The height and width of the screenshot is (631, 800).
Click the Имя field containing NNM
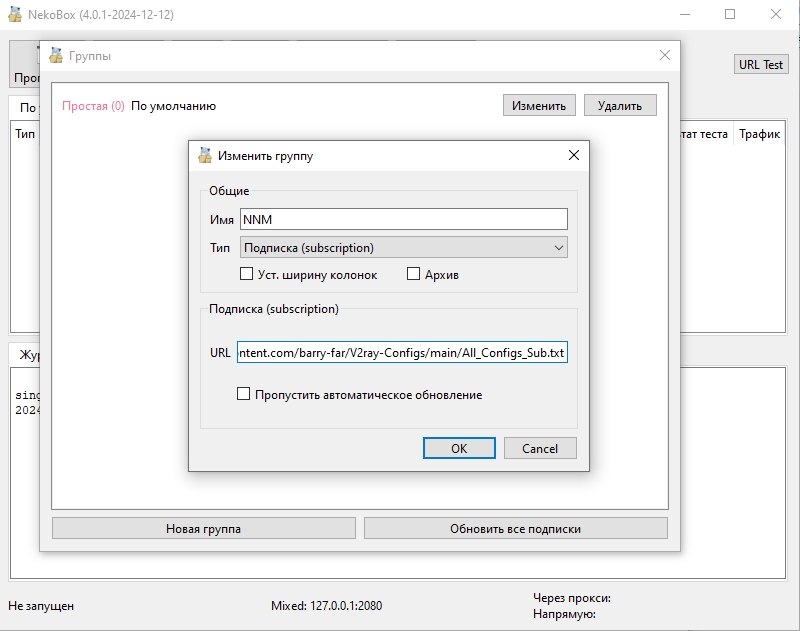coord(403,218)
